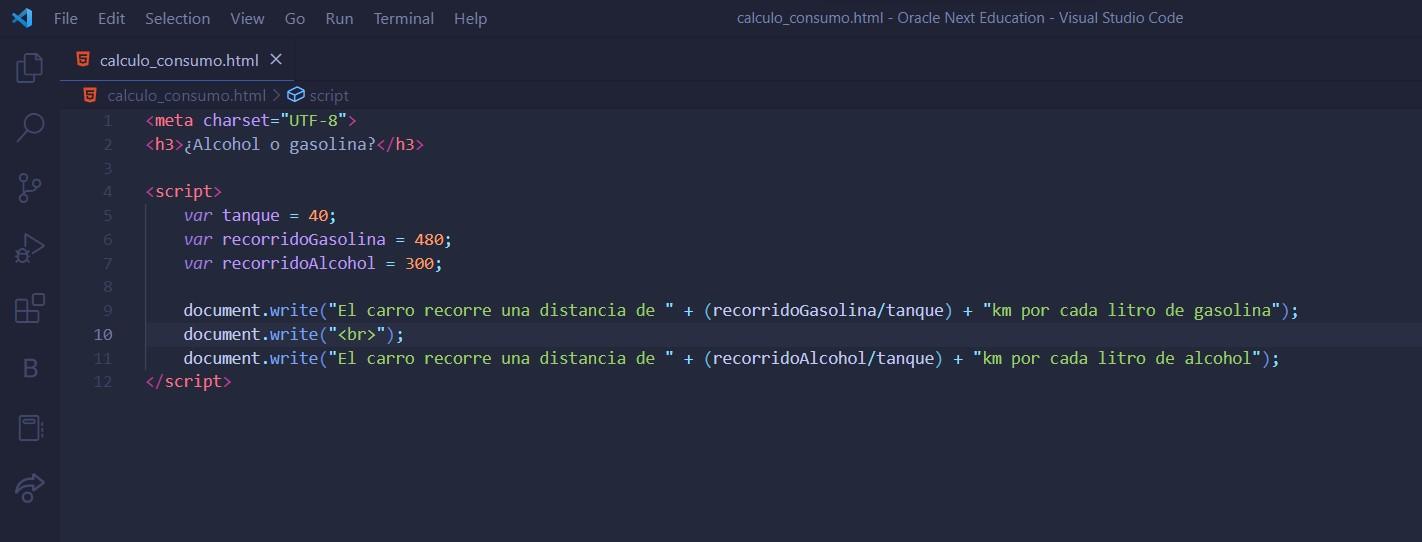Image resolution: width=1422 pixels, height=542 pixels.
Task: Open the Search view in activity bar
Action: [30, 127]
